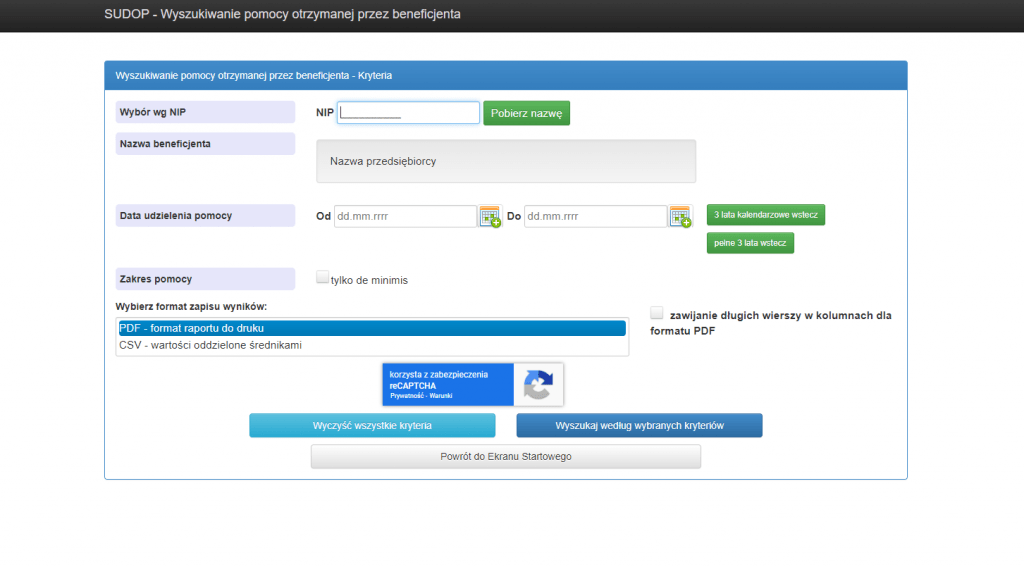Toggle 'zawijanie długich wierszy' checkbox for PDF
The width and height of the screenshot is (1024, 567).
[x=657, y=313]
